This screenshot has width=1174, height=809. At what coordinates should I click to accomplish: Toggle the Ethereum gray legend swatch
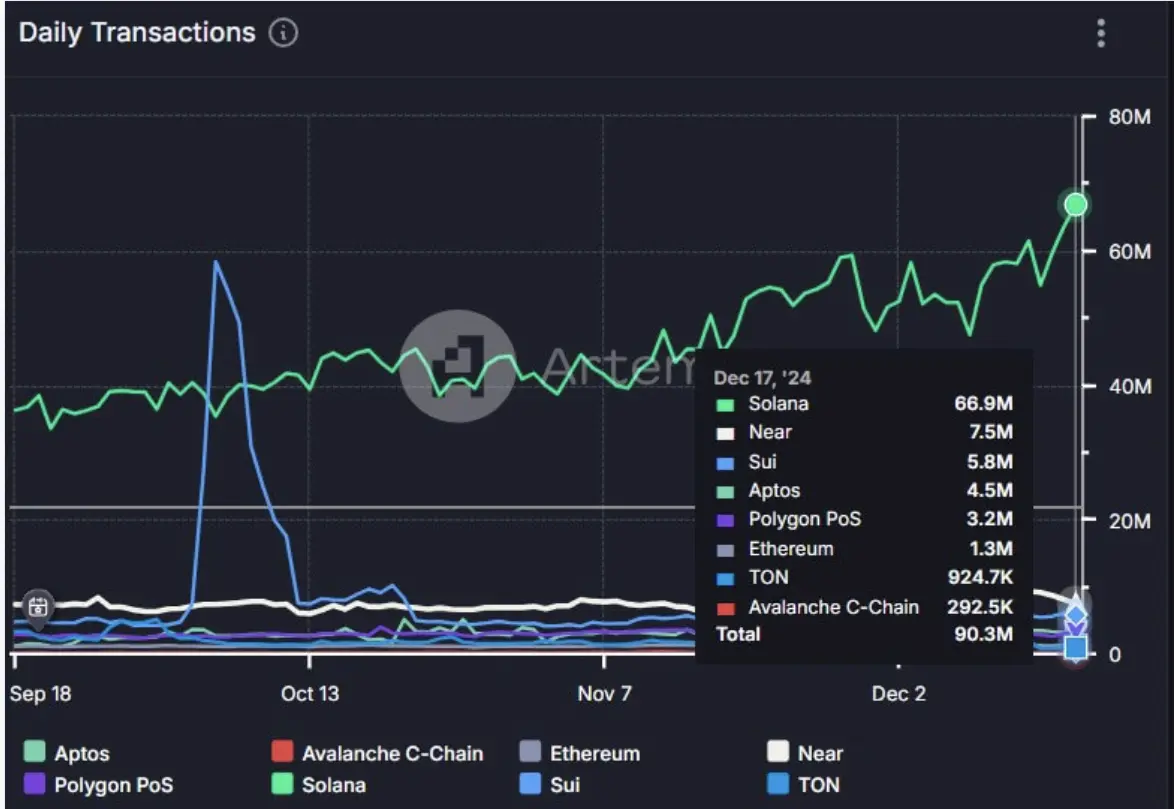530,753
